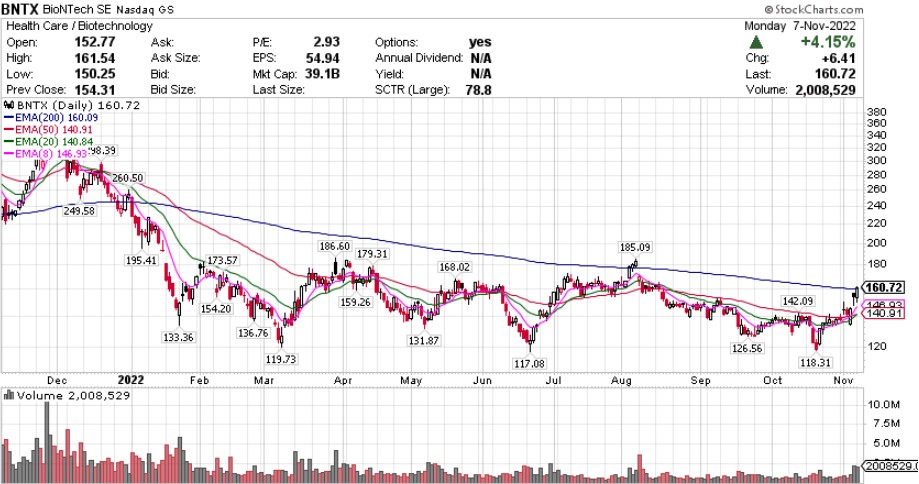Click the Volume 2,008,529 panel legend
Screen dimensions: 919x484
[67, 396]
